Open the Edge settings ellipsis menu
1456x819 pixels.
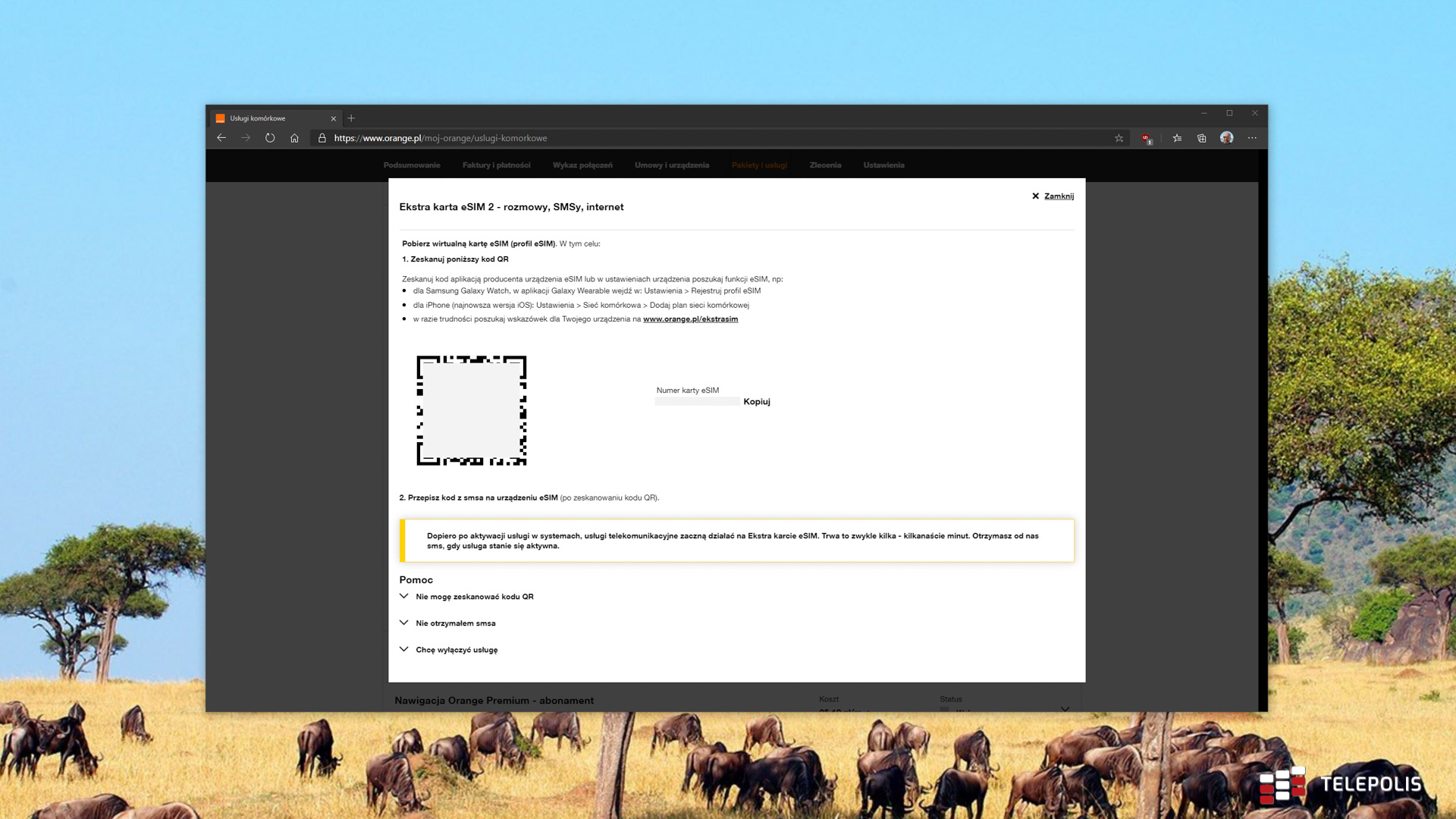click(x=1252, y=138)
